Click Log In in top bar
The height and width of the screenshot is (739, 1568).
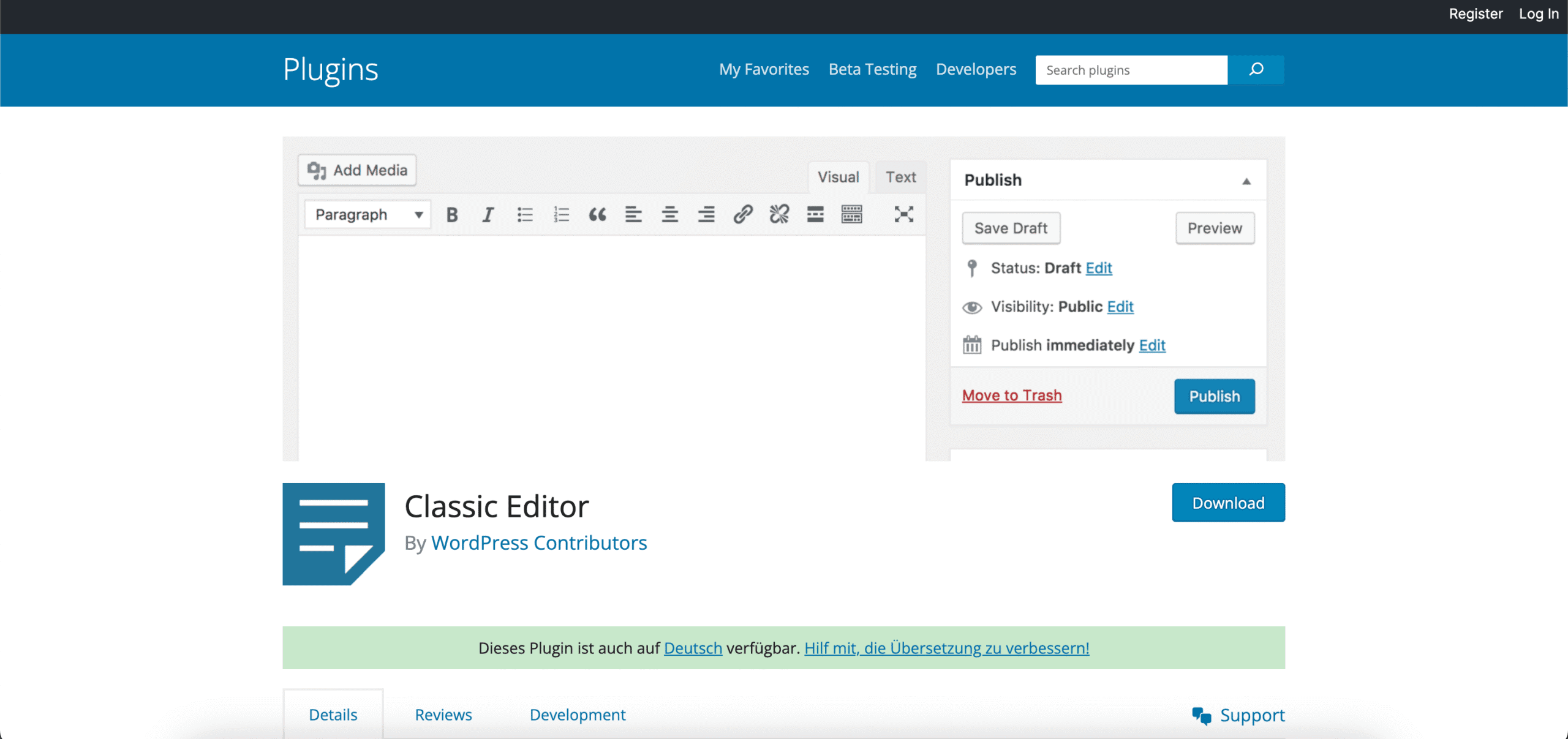click(1539, 13)
